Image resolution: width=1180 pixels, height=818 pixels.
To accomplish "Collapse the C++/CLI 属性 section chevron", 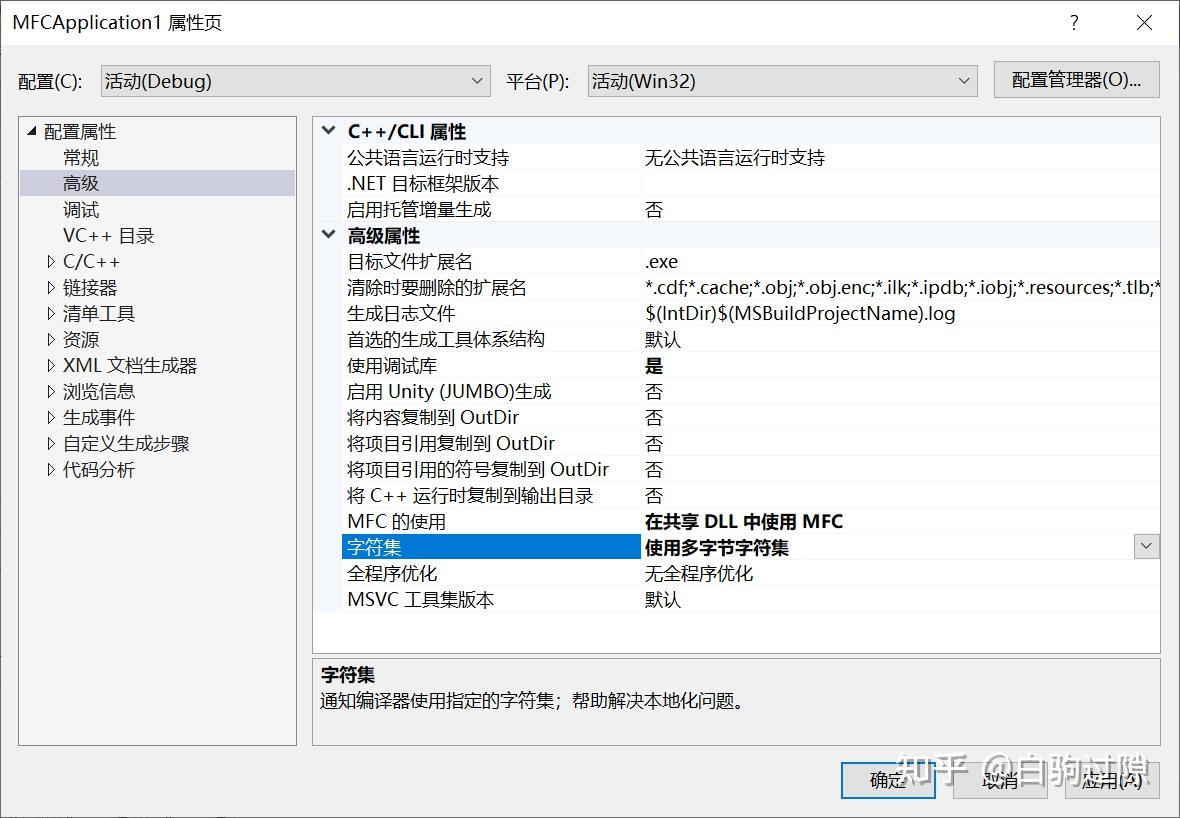I will click(x=328, y=130).
